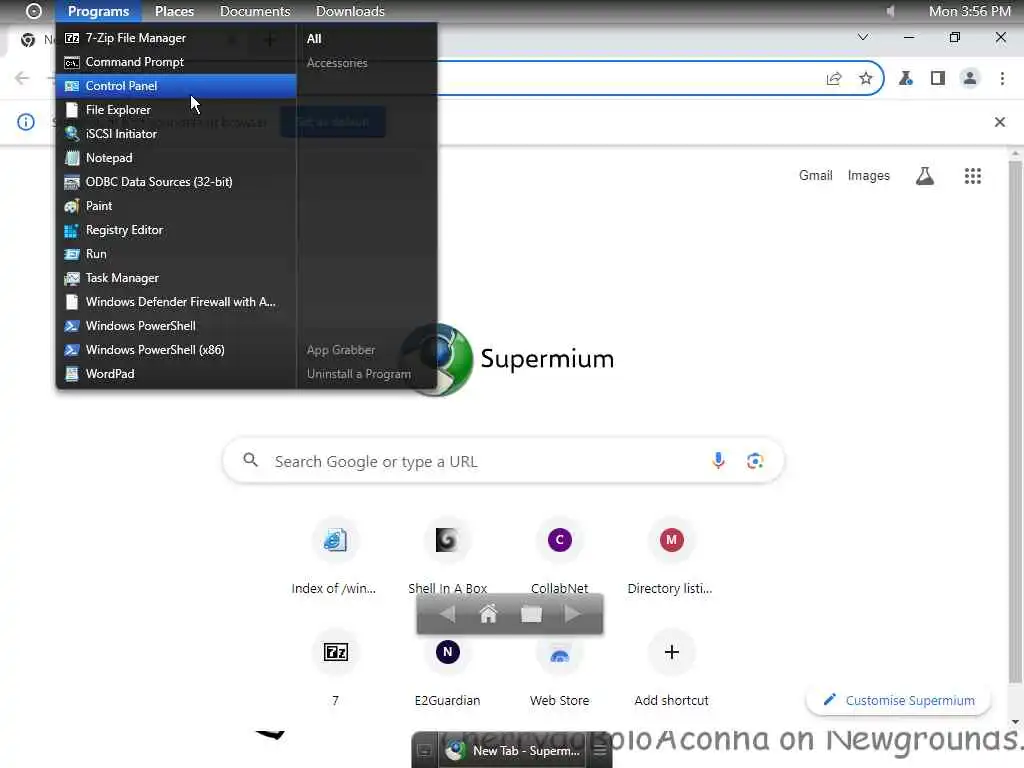Open the profile avatar menu
The width and height of the screenshot is (1024, 768).
970,78
